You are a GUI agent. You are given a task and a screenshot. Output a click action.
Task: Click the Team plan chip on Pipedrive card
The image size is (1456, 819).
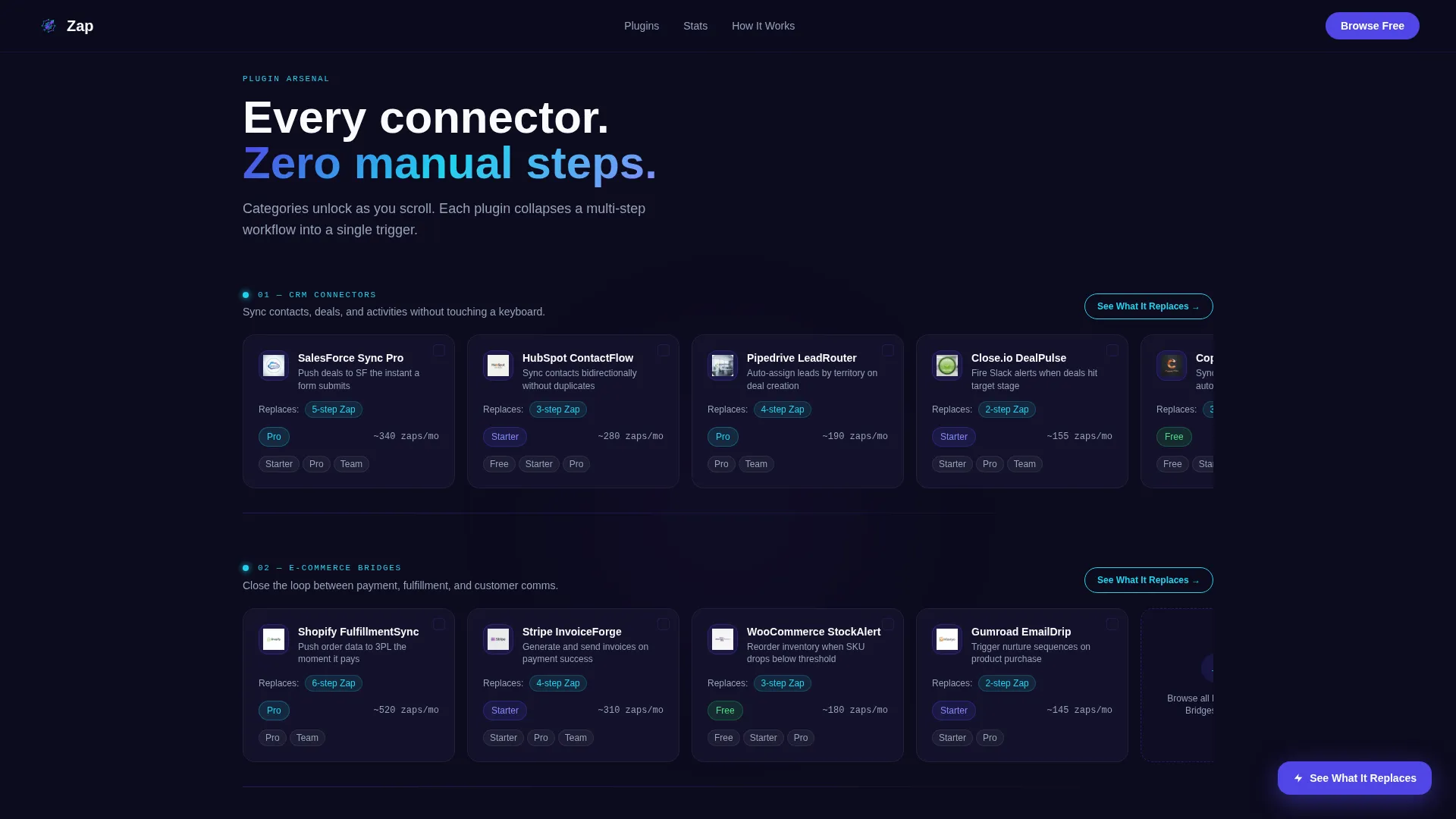click(756, 464)
